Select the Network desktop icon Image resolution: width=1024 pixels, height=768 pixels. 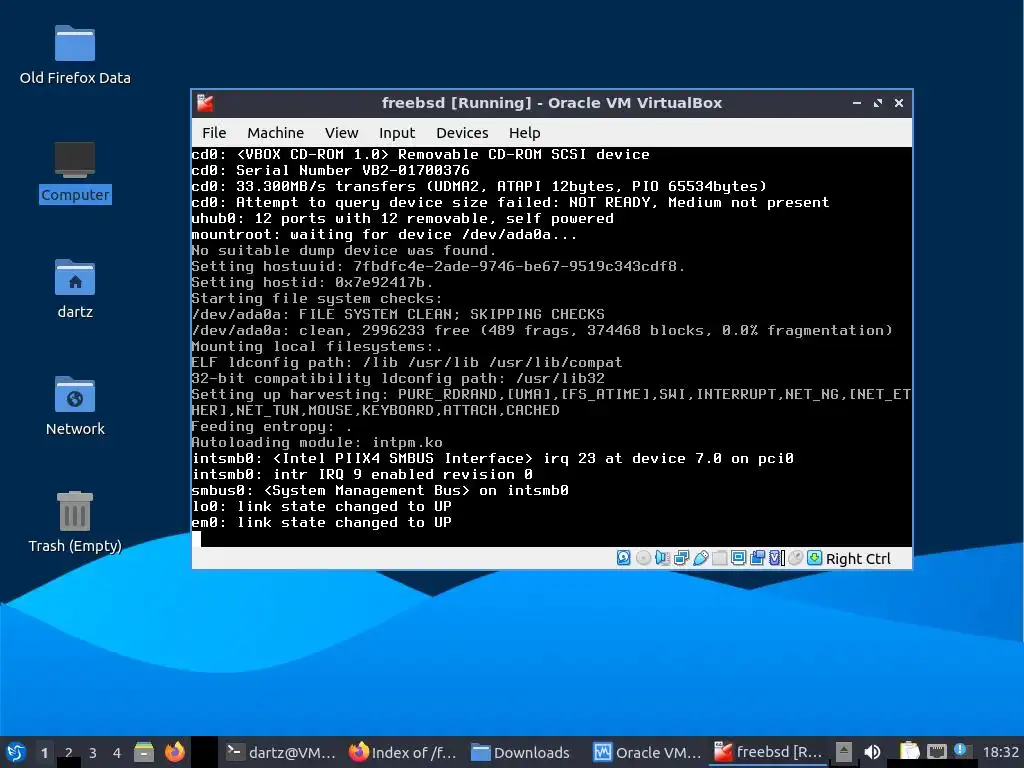pos(75,406)
